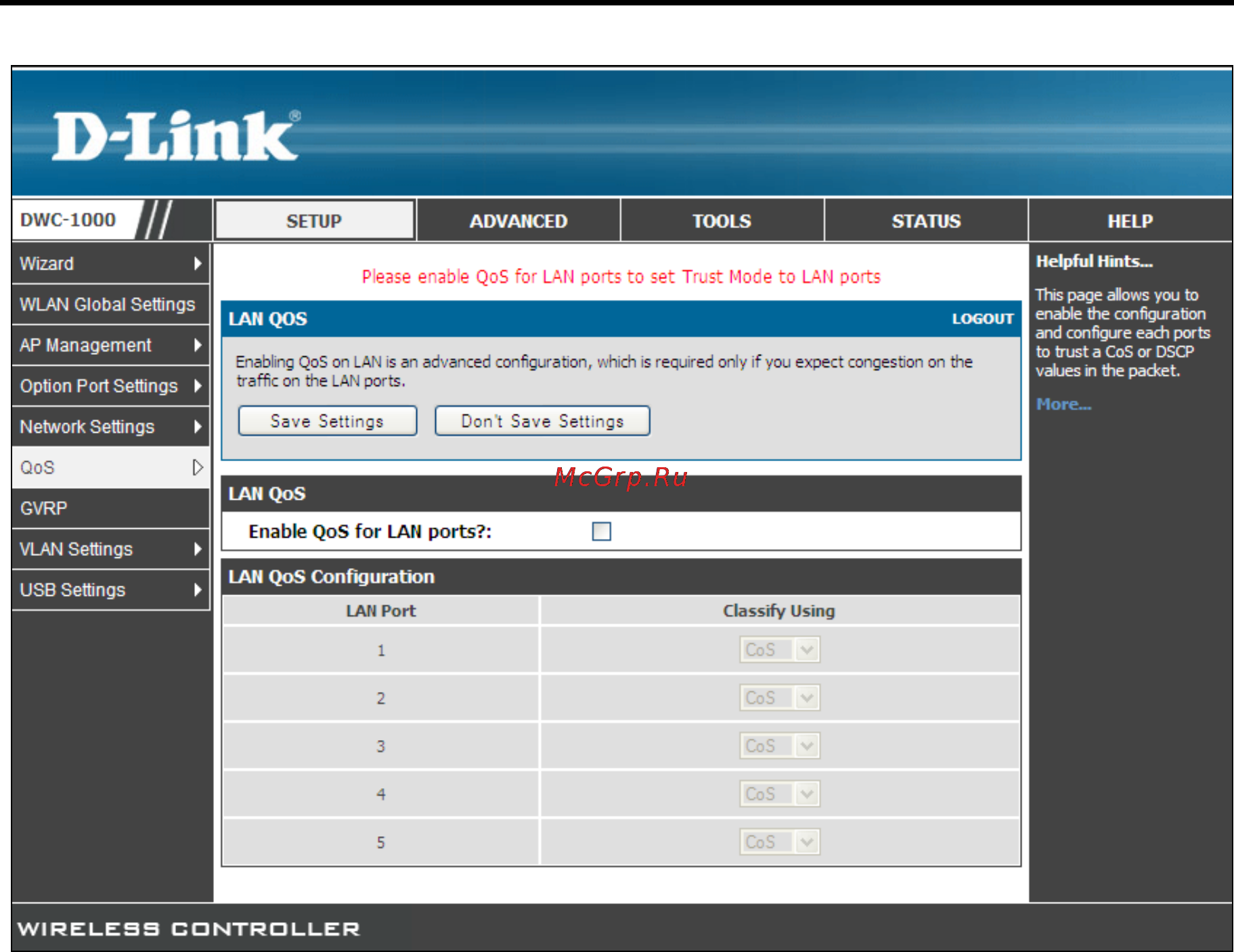Open Classify Using dropdown for port 4
The image size is (1234, 952).
click(x=779, y=794)
